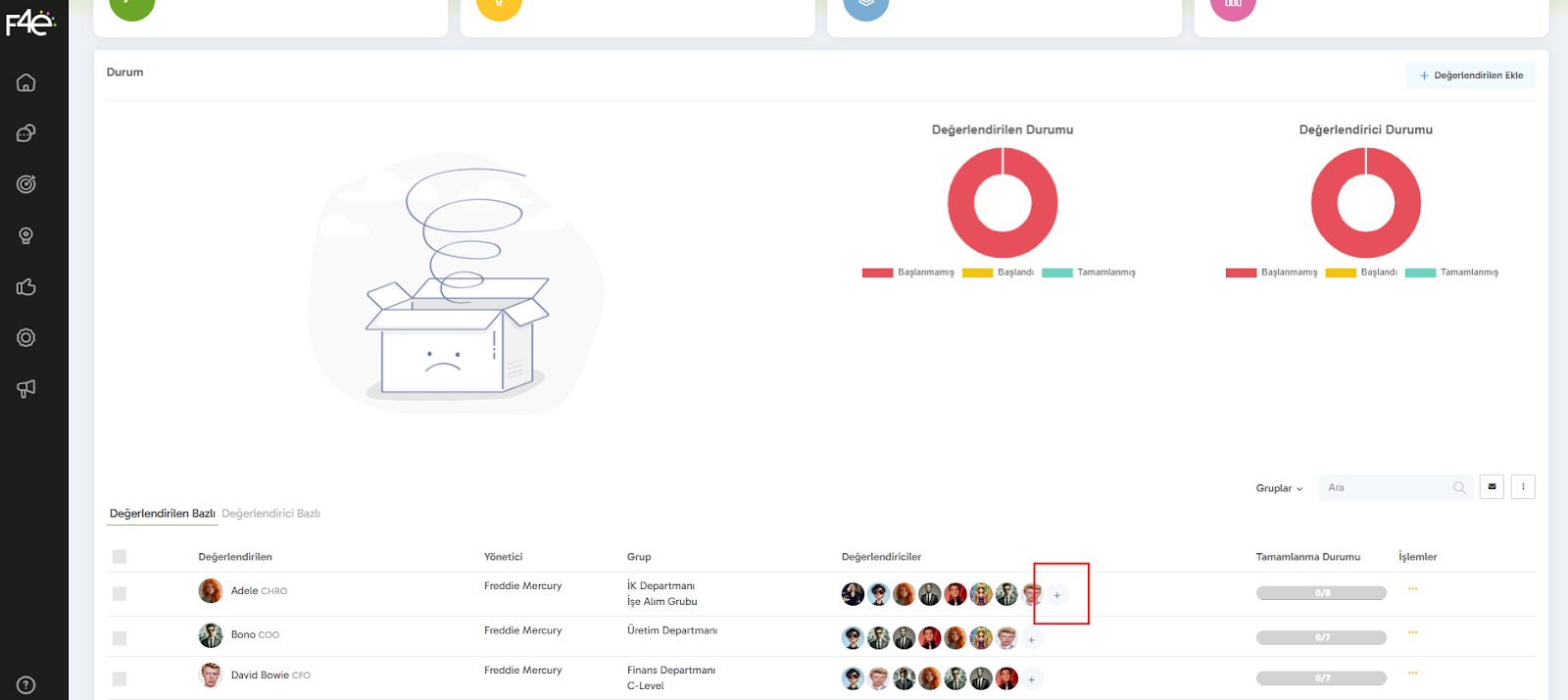Expand the Gruplar dropdown
1568x700 pixels.
coord(1279,488)
